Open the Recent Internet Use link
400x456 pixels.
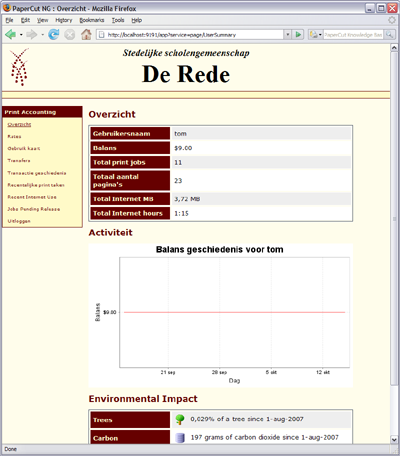click(x=32, y=197)
